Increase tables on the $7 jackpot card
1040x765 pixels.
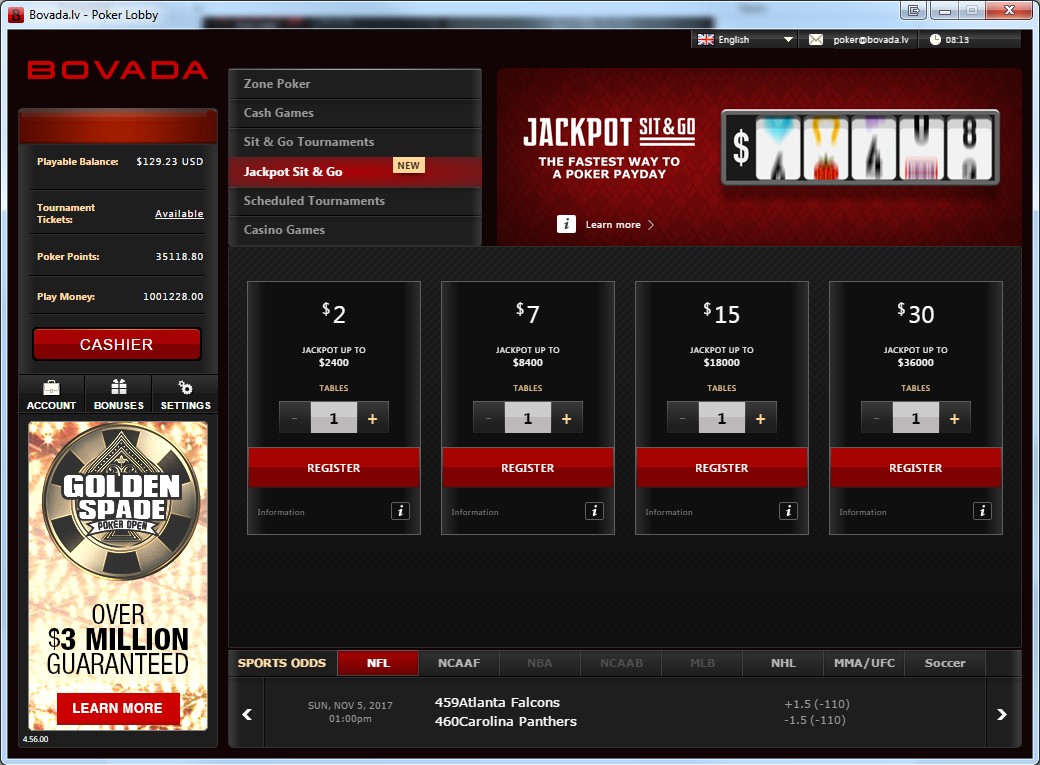(566, 419)
